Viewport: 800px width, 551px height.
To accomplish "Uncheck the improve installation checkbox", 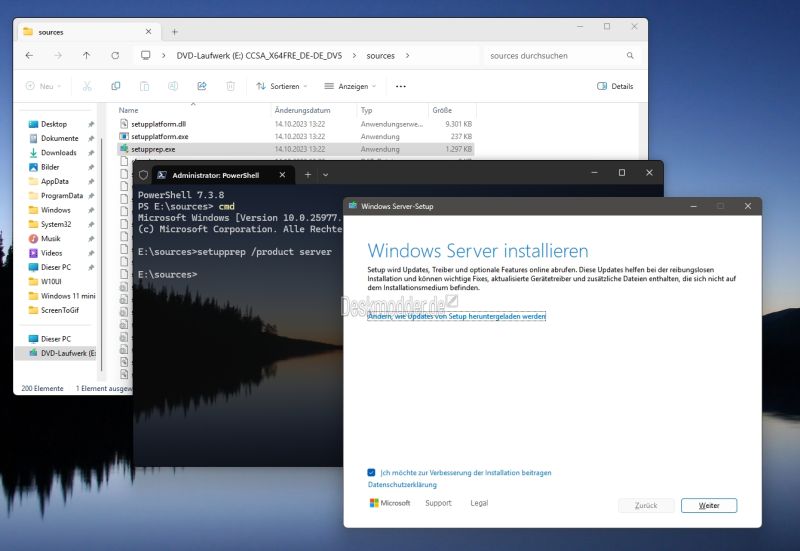I will (x=372, y=472).
